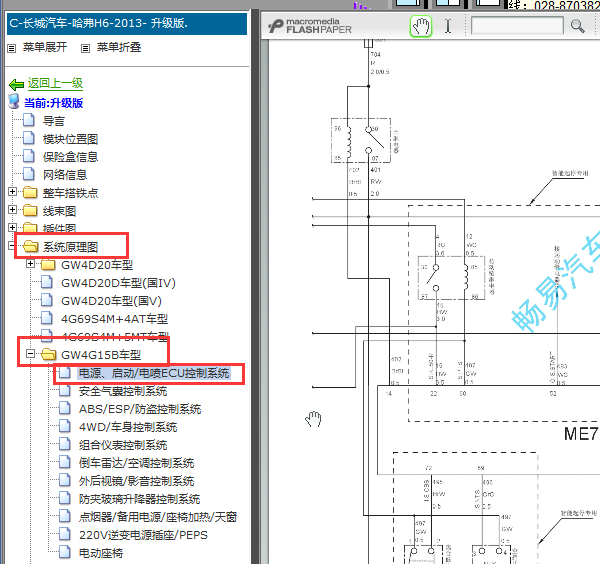Click the Macromedia FlashPaper logo
Image resolution: width=600 pixels, height=564 pixels.
309,26
